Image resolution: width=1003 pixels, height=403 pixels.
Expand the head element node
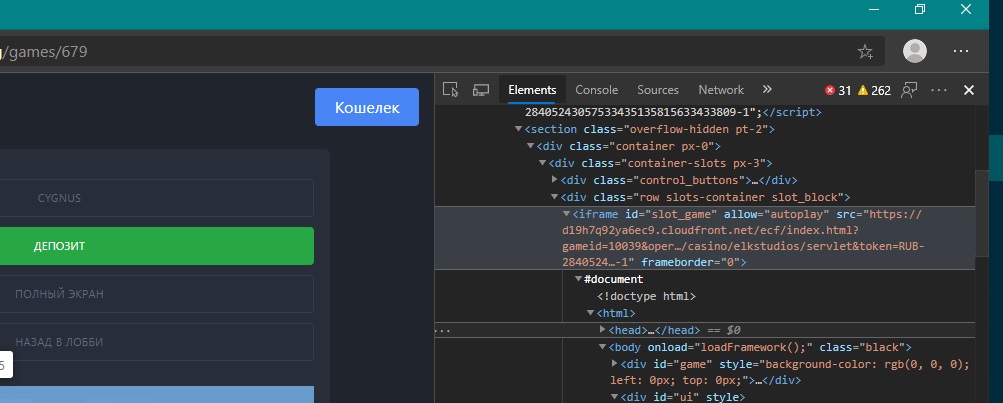[602, 330]
